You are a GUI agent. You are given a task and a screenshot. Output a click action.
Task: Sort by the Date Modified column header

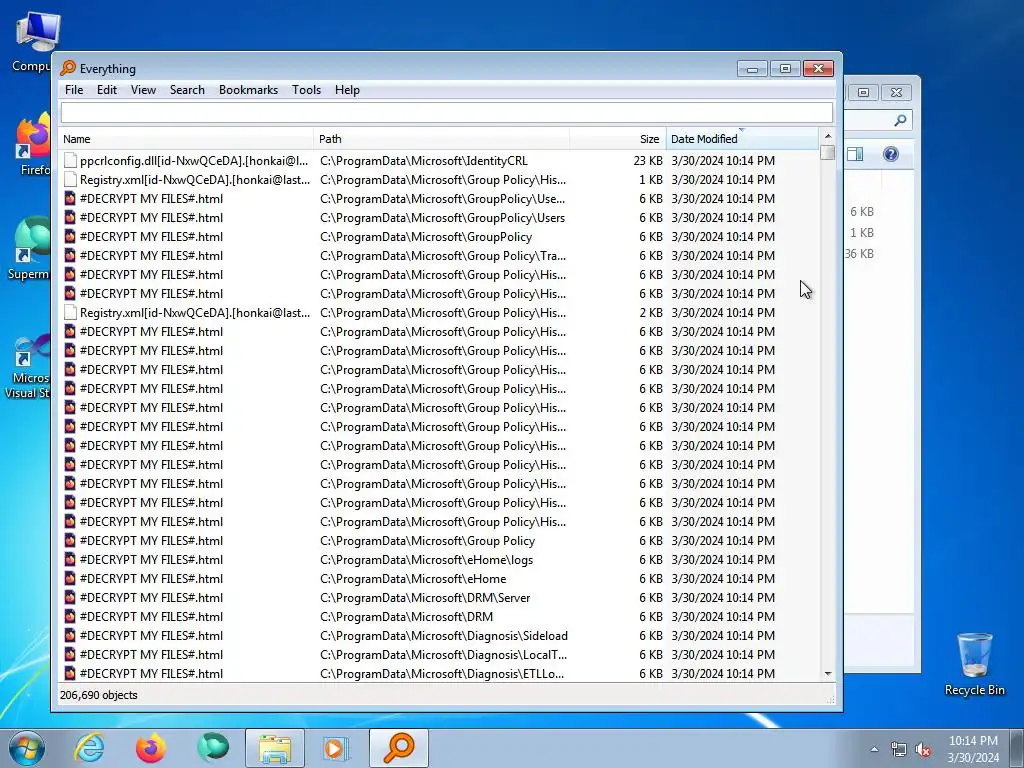(742, 139)
